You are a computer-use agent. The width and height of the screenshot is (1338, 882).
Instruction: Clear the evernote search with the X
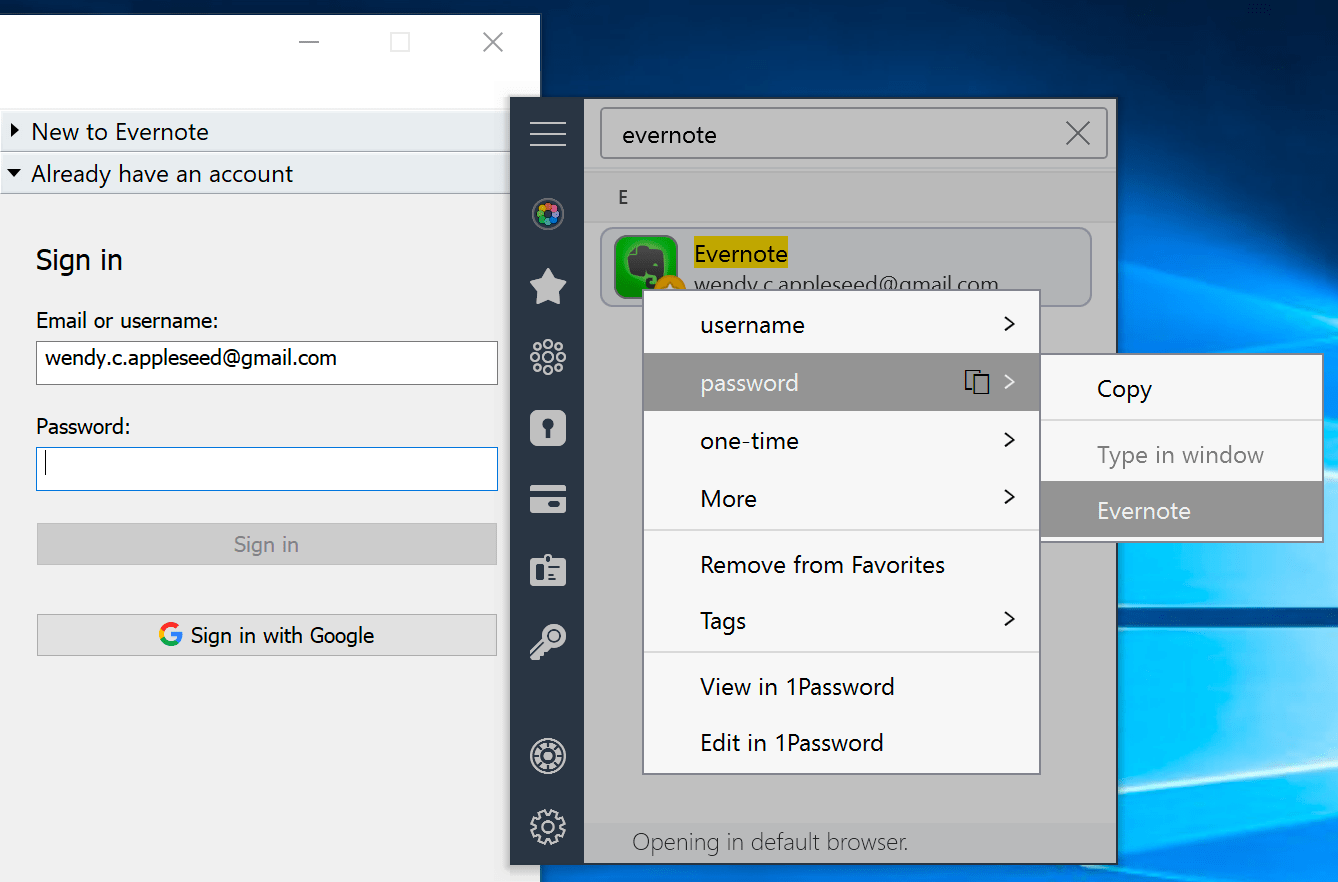[x=1077, y=132]
